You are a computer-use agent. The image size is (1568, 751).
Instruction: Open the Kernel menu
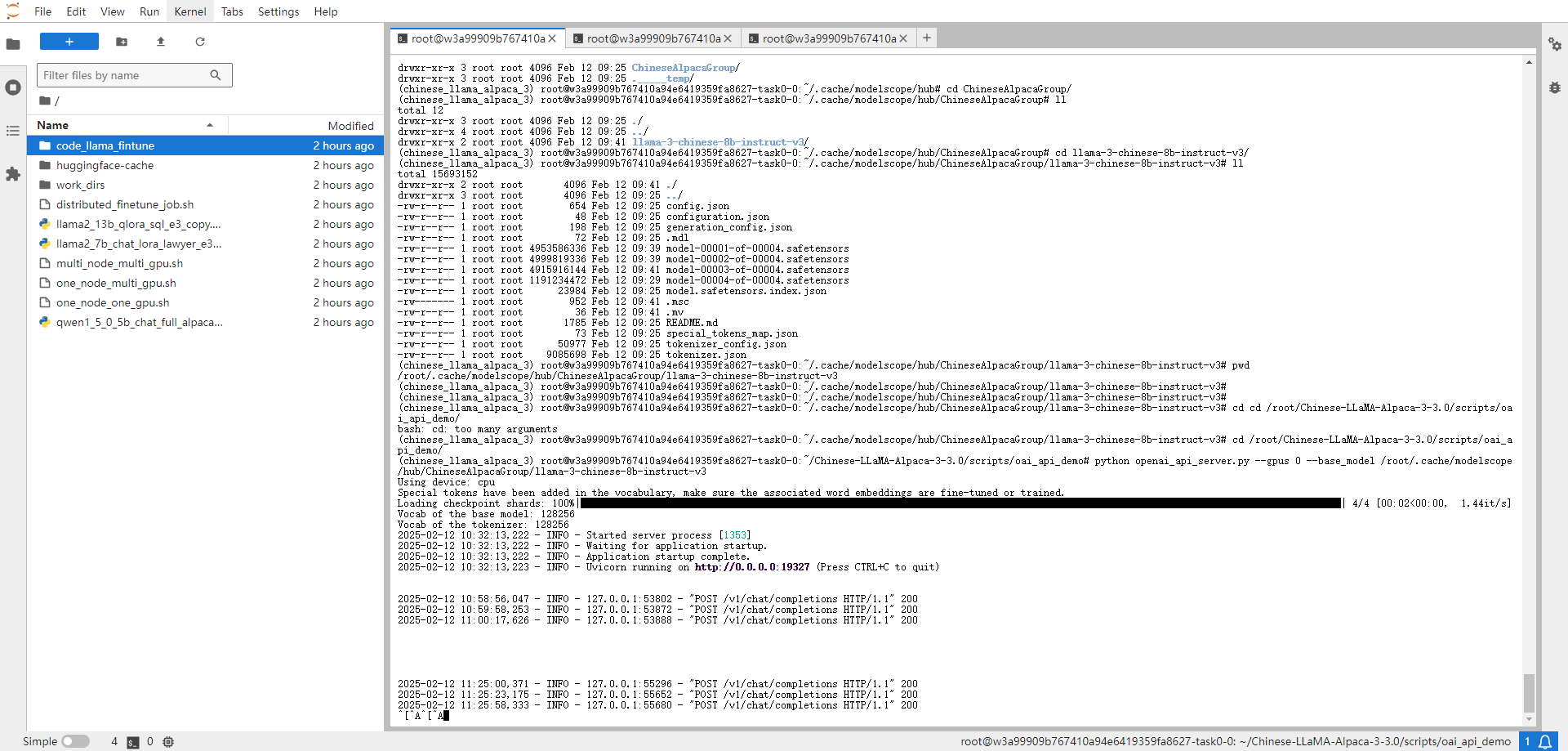189,11
